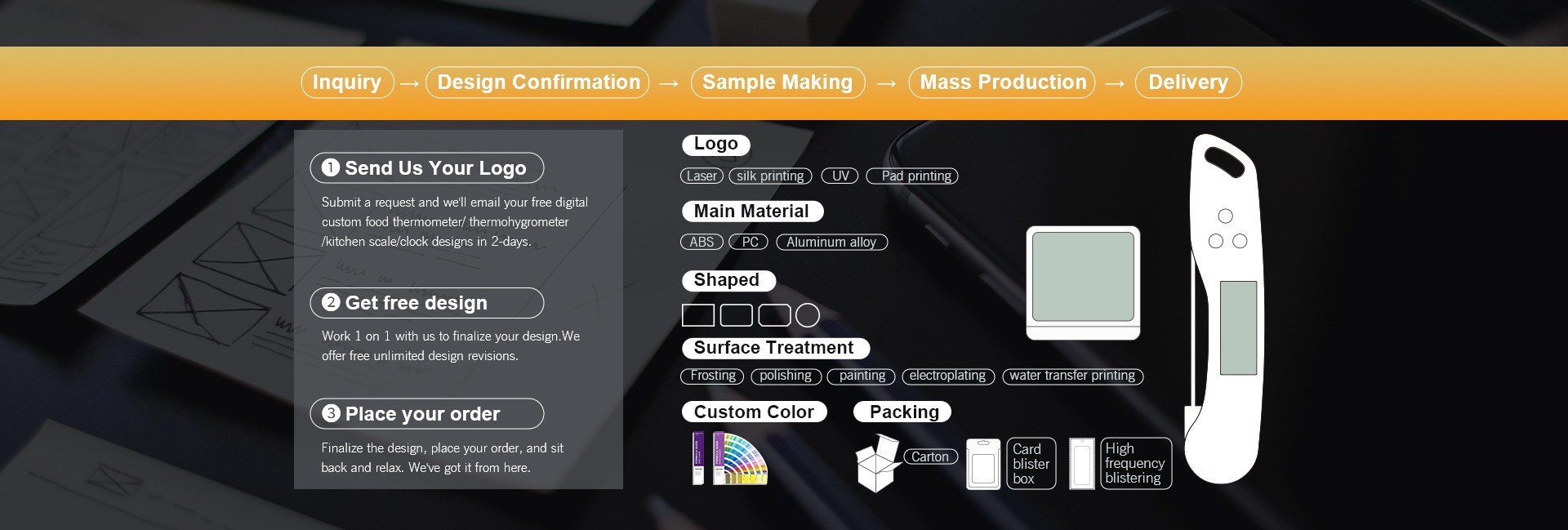
Task: Click the Delivery step pill
Action: (1188, 82)
